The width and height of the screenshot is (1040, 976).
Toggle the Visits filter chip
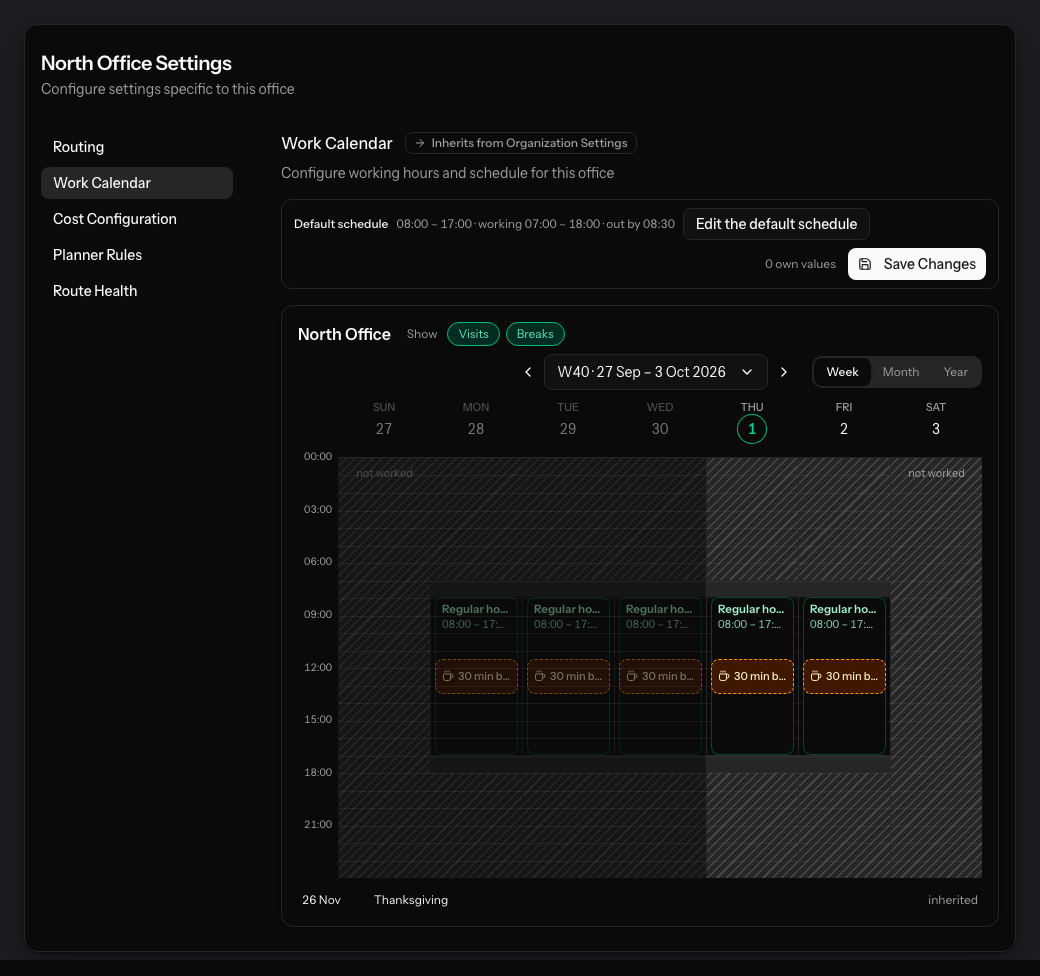(474, 334)
